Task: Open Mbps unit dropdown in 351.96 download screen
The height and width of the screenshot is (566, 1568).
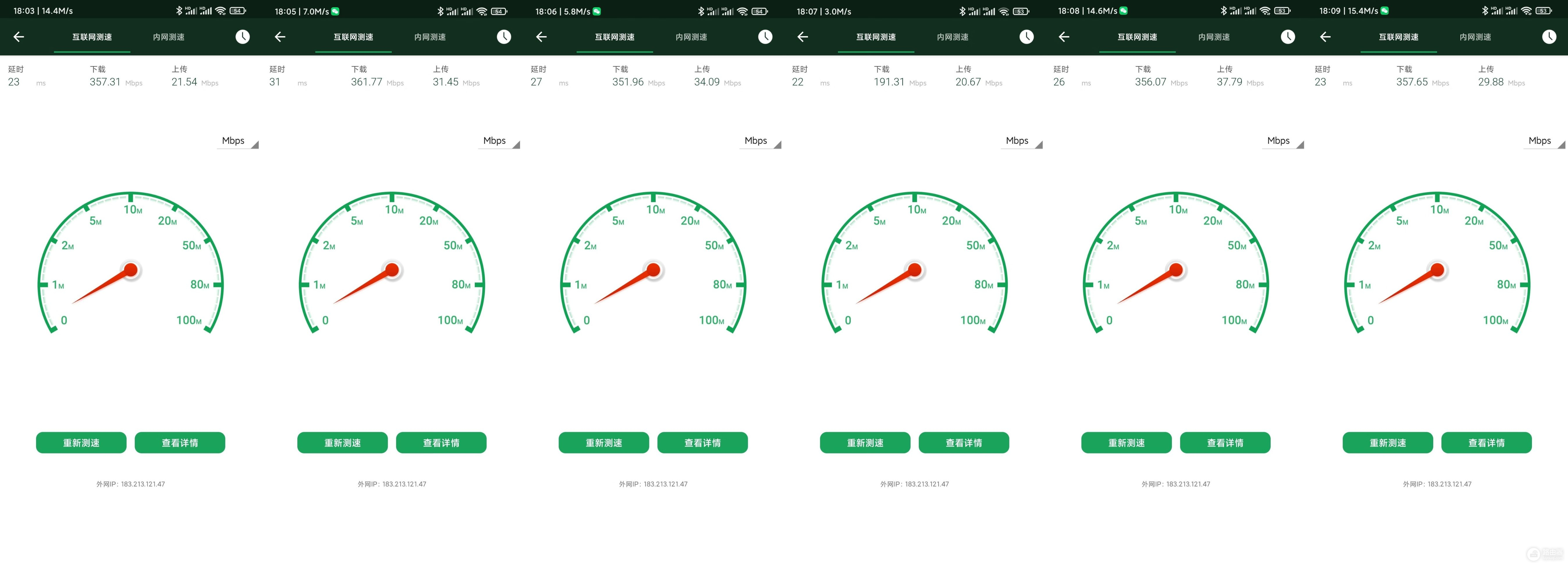Action: [761, 141]
